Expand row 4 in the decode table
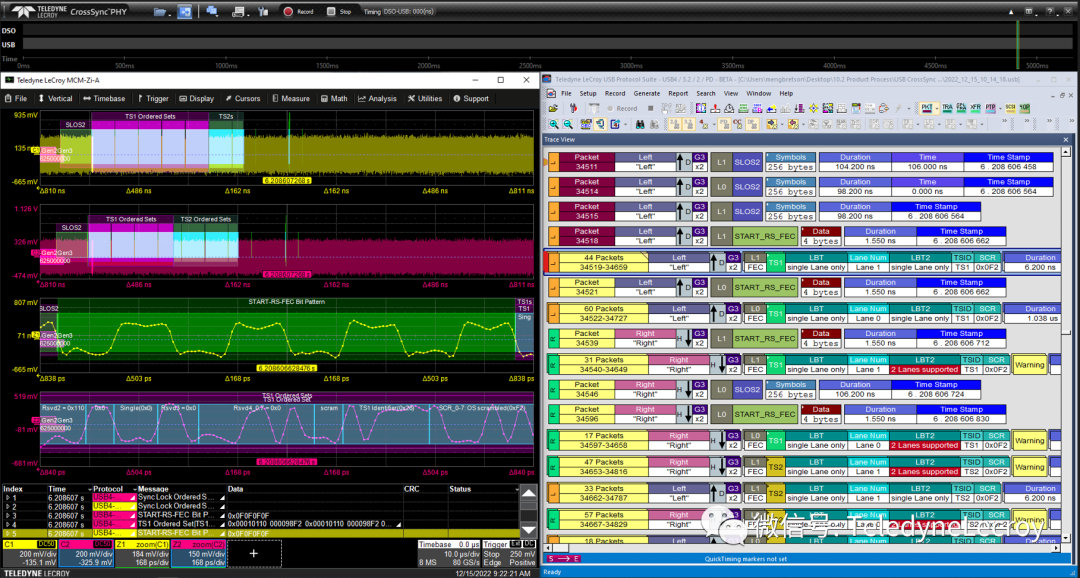Image resolution: width=1080 pixels, height=578 pixels. (7, 524)
